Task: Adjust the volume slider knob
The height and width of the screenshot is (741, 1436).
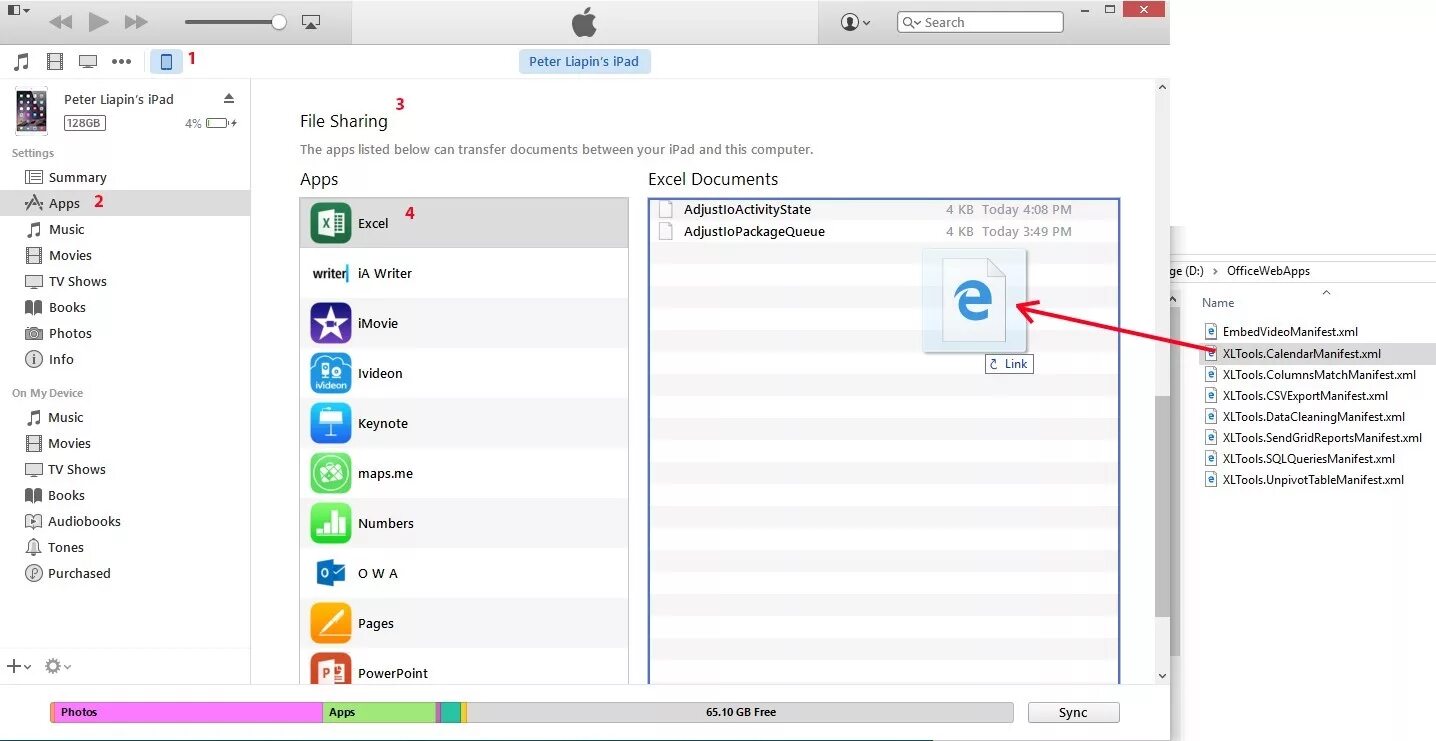Action: [279, 22]
